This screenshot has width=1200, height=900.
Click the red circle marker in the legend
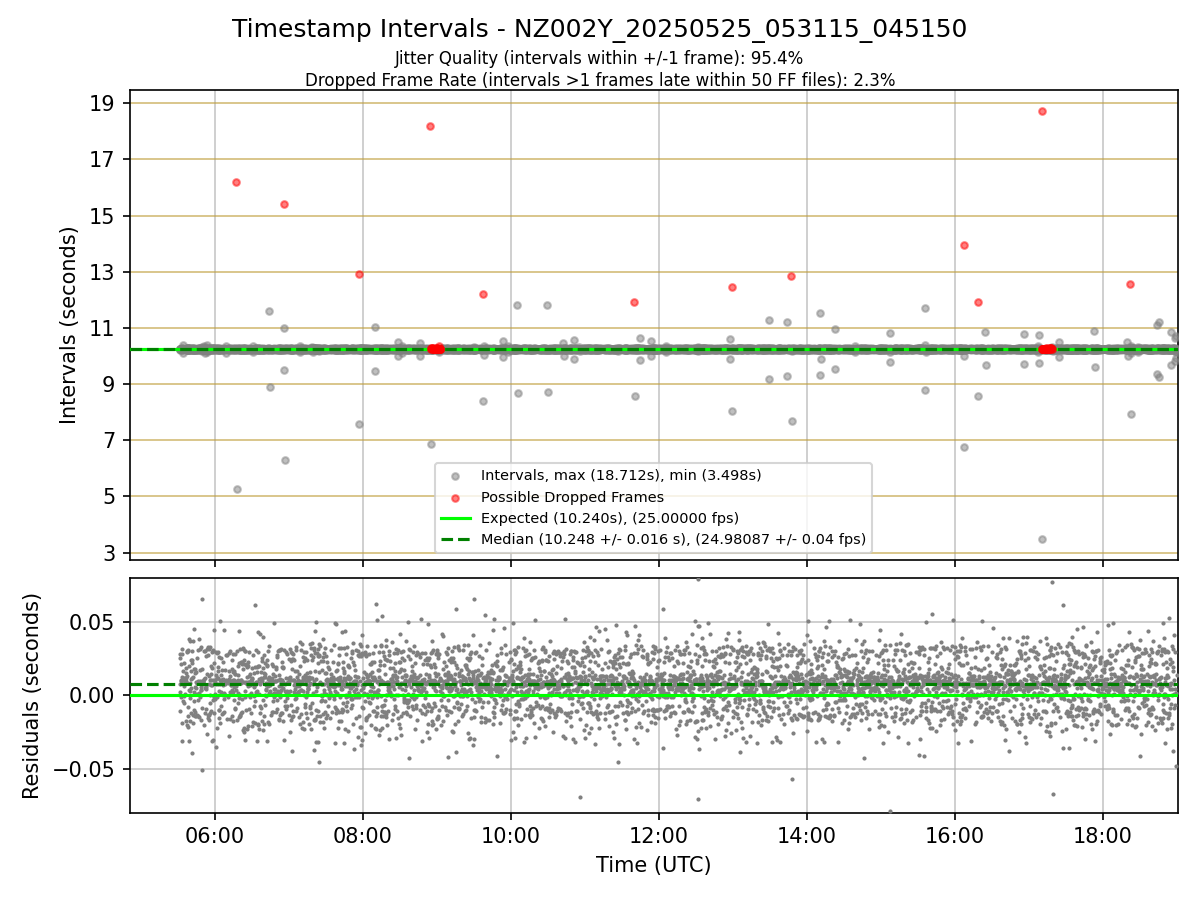coord(456,497)
